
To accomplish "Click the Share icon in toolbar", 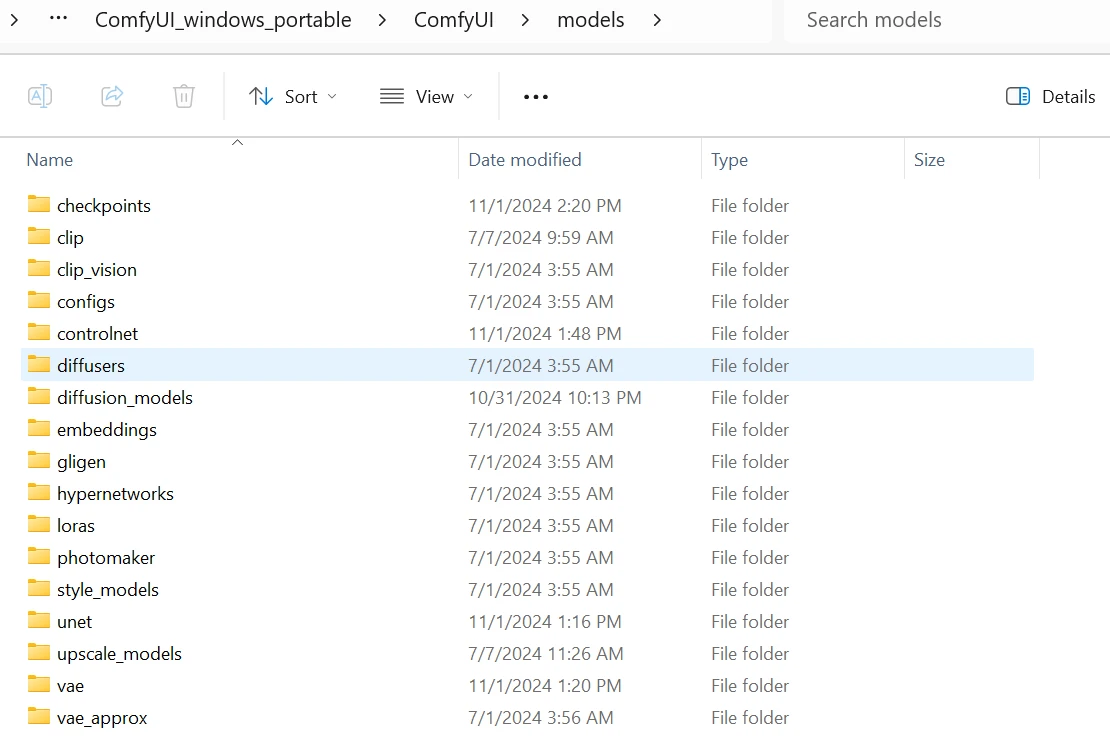I will (112, 96).
